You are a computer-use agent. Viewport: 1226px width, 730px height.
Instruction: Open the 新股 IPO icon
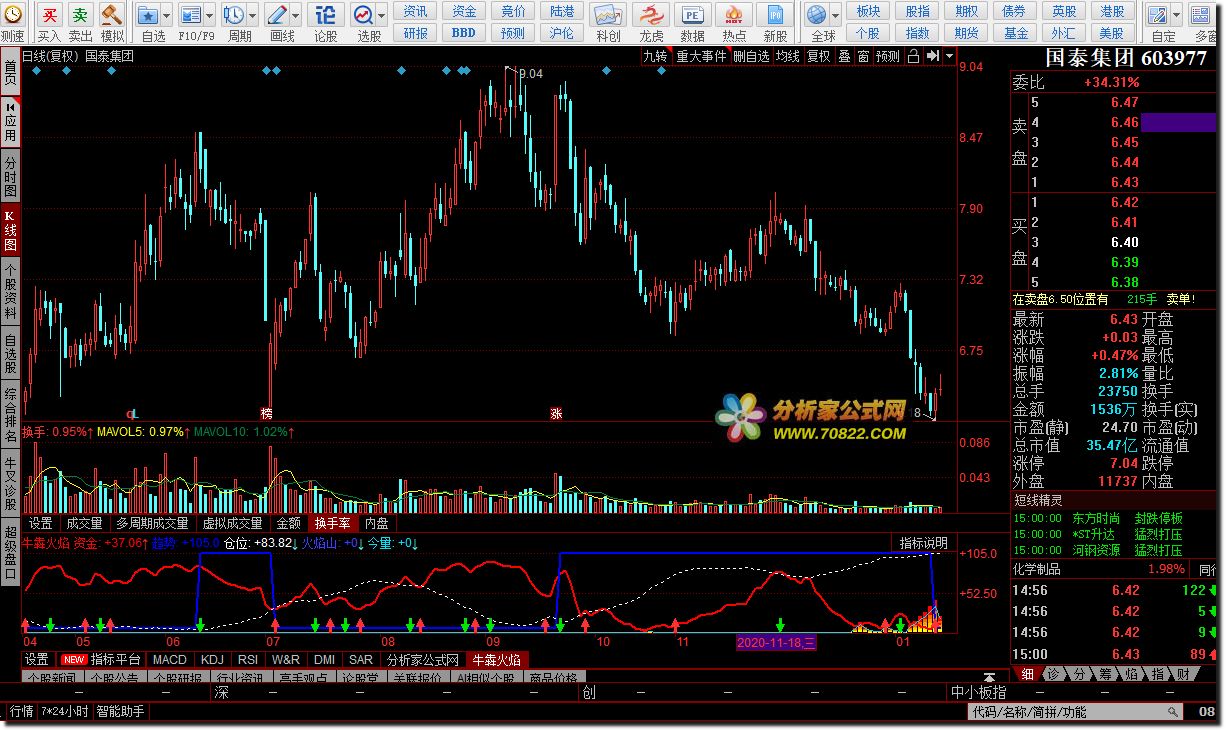click(775, 15)
